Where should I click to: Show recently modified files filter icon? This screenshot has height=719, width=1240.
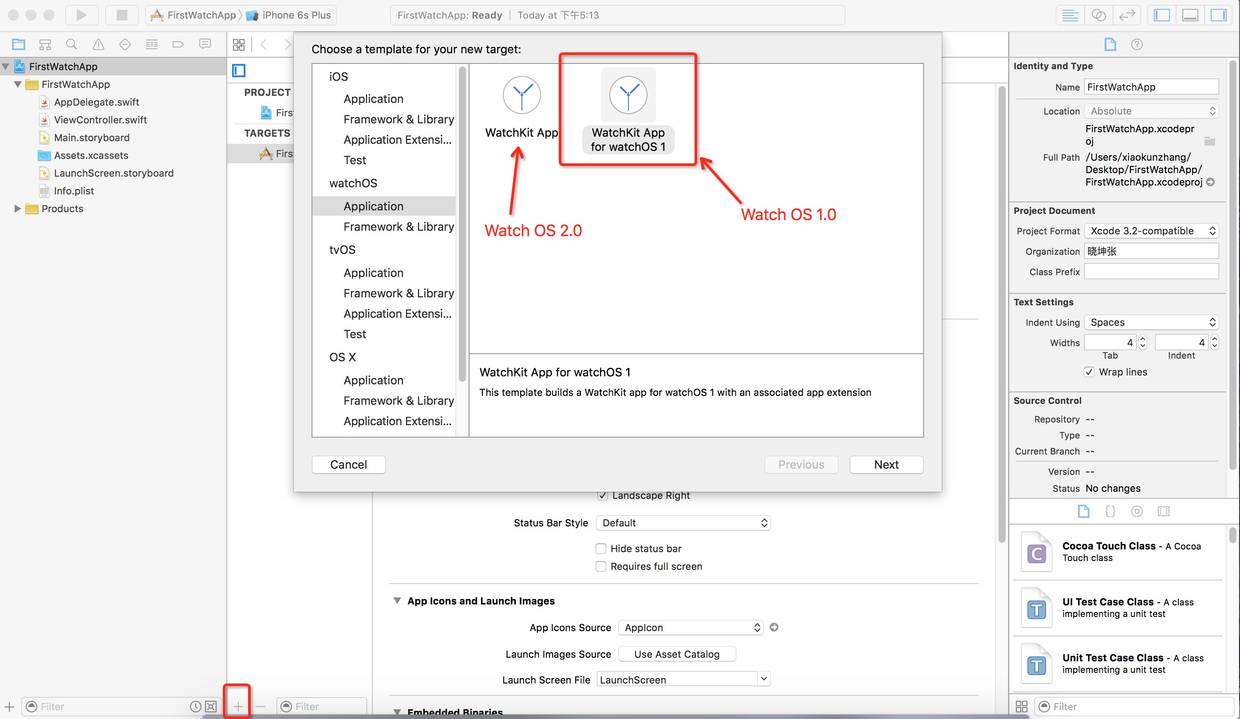point(196,706)
